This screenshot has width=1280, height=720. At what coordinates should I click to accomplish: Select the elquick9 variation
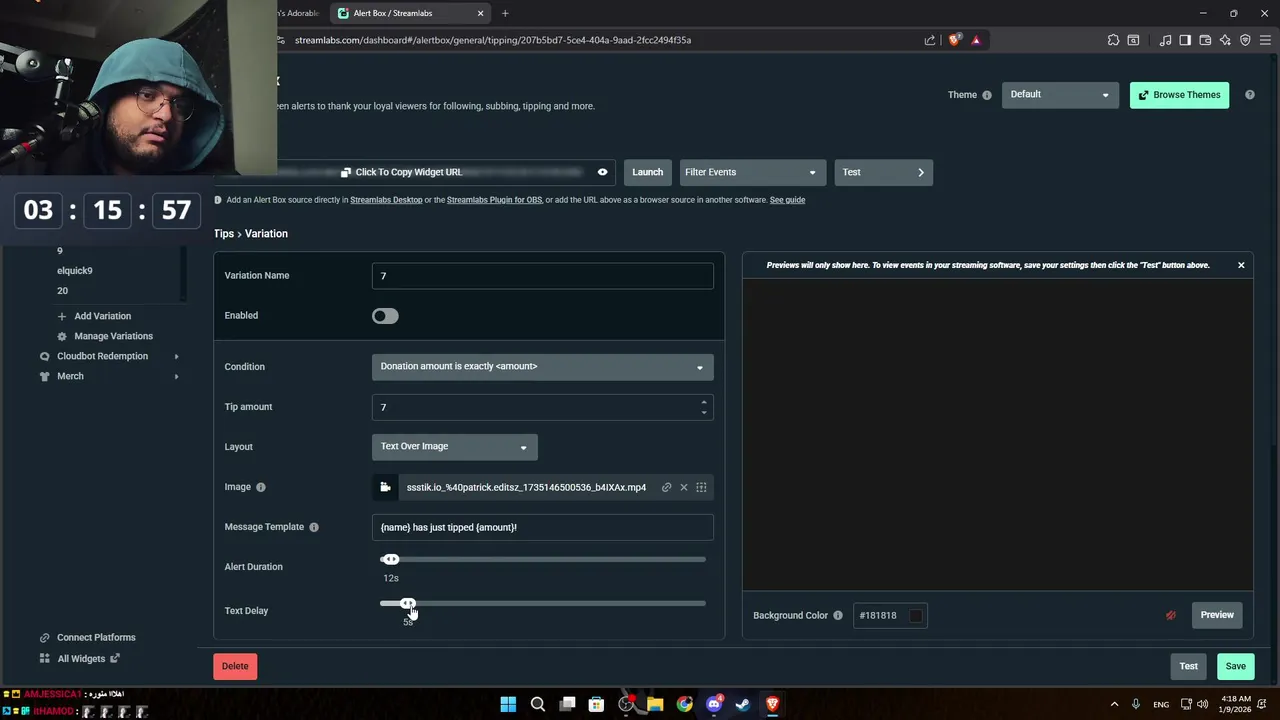point(75,270)
